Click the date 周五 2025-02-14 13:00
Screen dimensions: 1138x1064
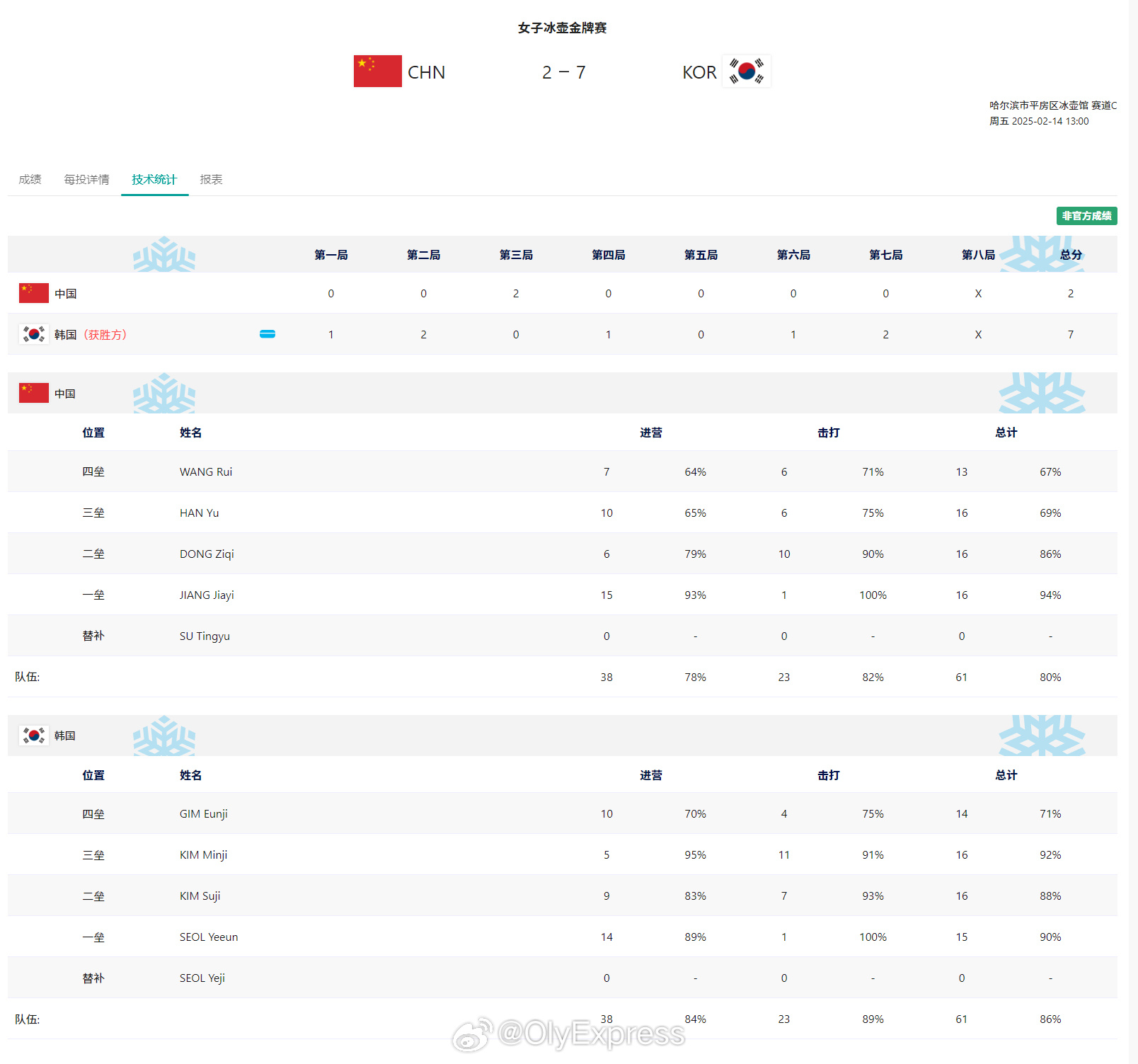(x=1039, y=121)
